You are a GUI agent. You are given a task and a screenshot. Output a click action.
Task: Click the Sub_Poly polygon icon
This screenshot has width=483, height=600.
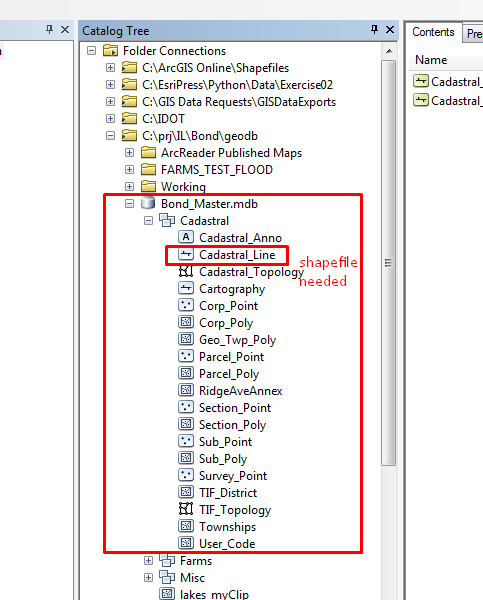pyautogui.click(x=186, y=458)
